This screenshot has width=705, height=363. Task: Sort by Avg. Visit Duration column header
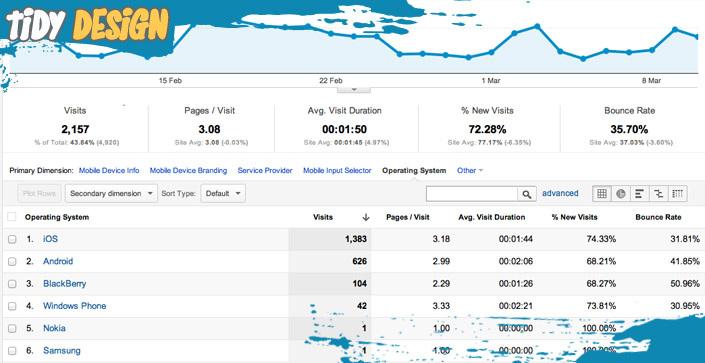(492, 217)
